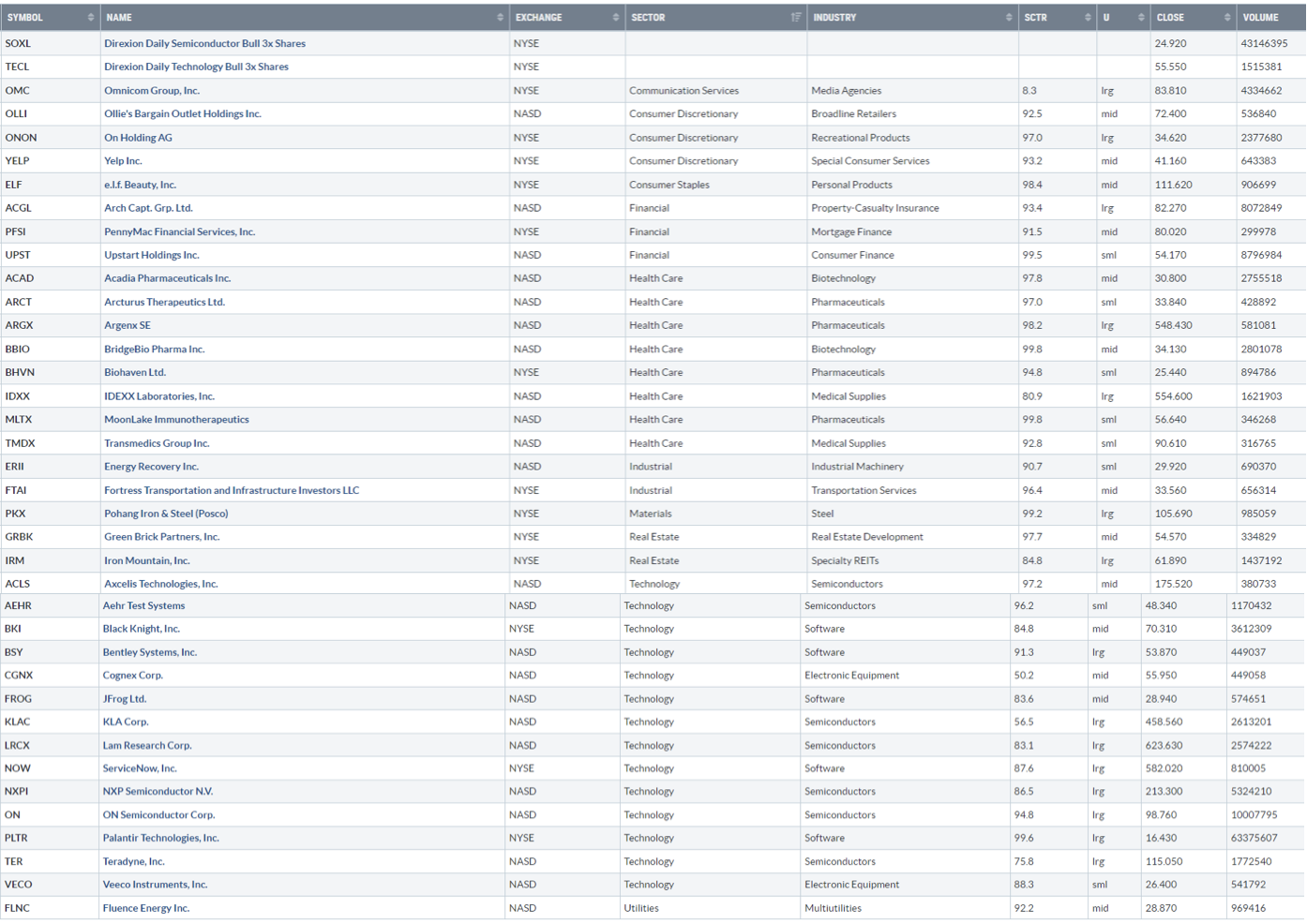Open PennyMac Financial Services, Inc.

(x=179, y=231)
